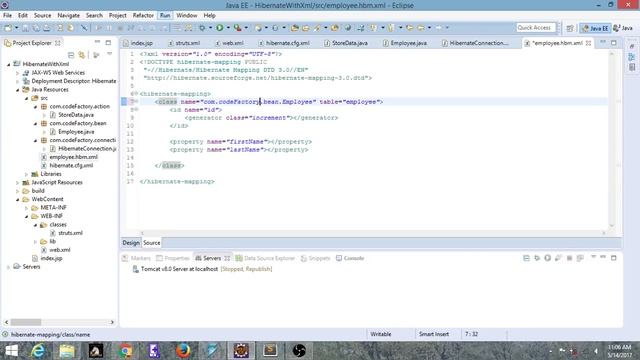Viewport: 640px width, 360px height.
Task: Click the Windows Start button
Action: tap(11, 351)
